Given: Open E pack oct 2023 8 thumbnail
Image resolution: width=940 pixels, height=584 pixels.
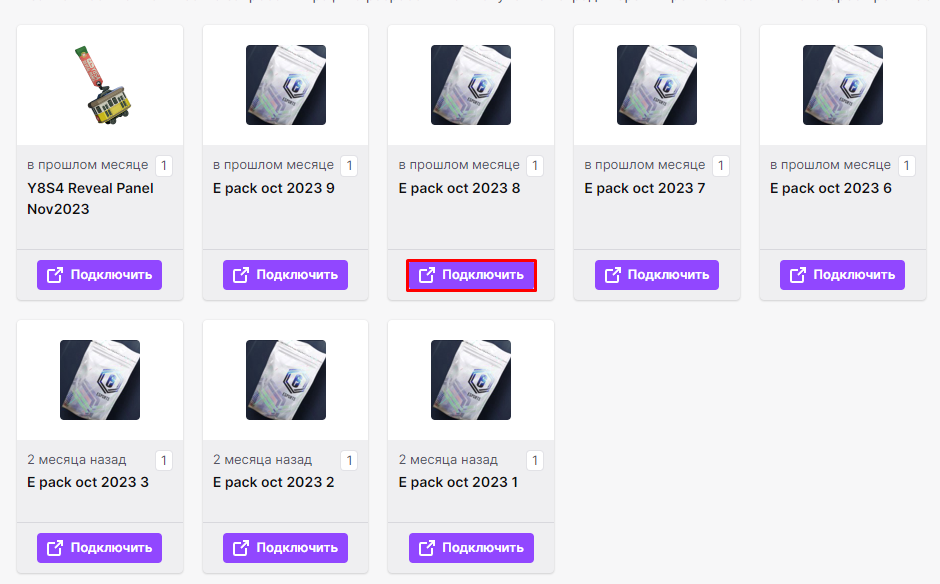Looking at the screenshot, I should [471, 85].
